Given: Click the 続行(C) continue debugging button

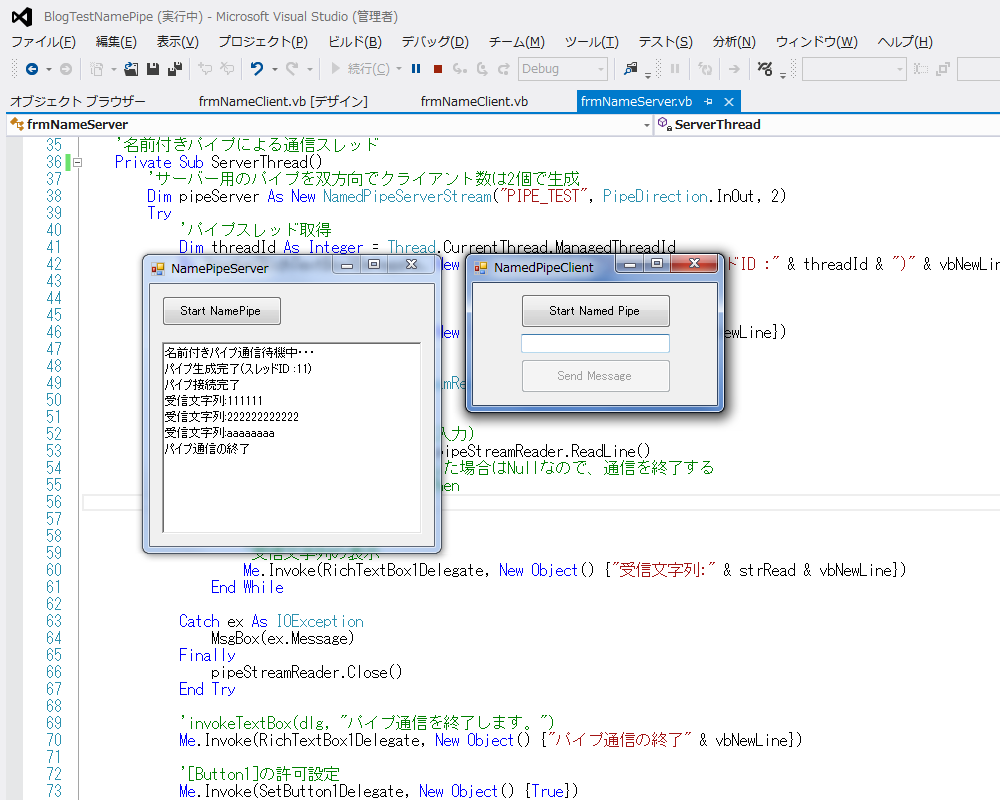Looking at the screenshot, I should [x=360, y=68].
